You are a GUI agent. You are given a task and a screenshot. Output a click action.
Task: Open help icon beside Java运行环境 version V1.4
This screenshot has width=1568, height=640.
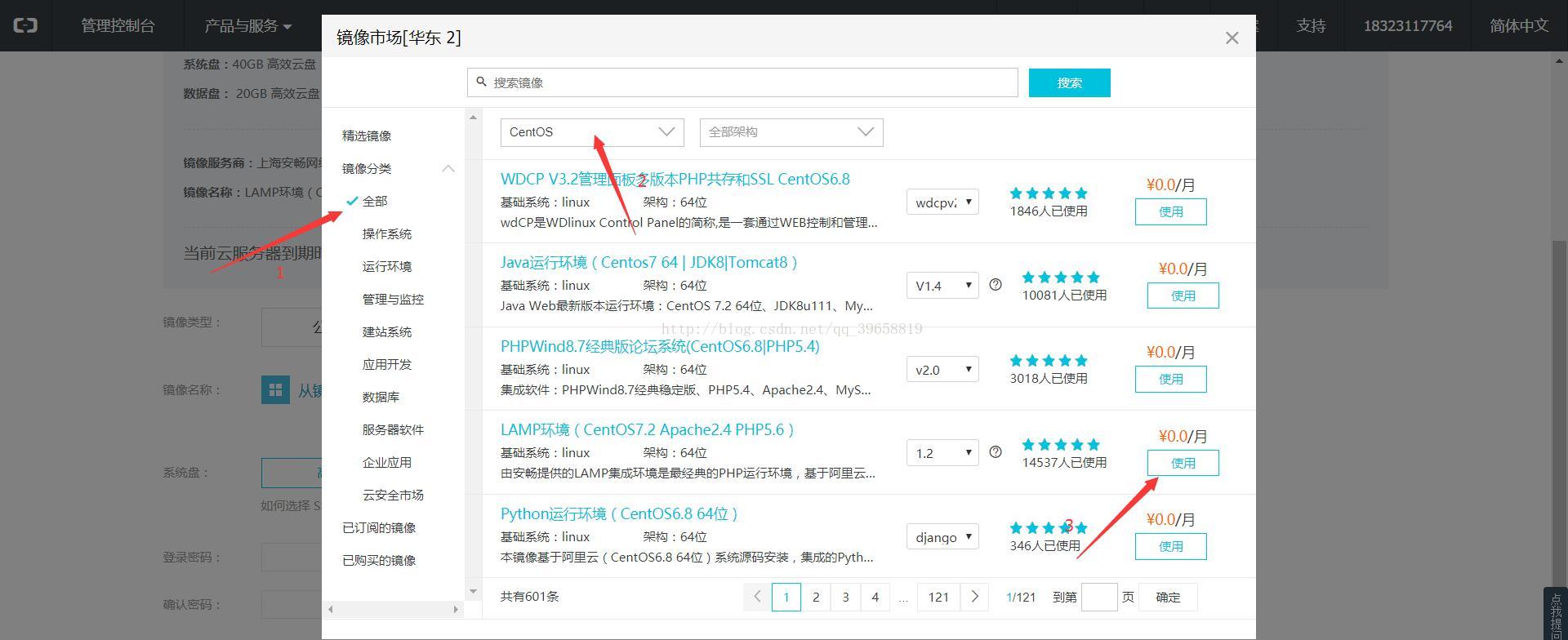click(996, 285)
